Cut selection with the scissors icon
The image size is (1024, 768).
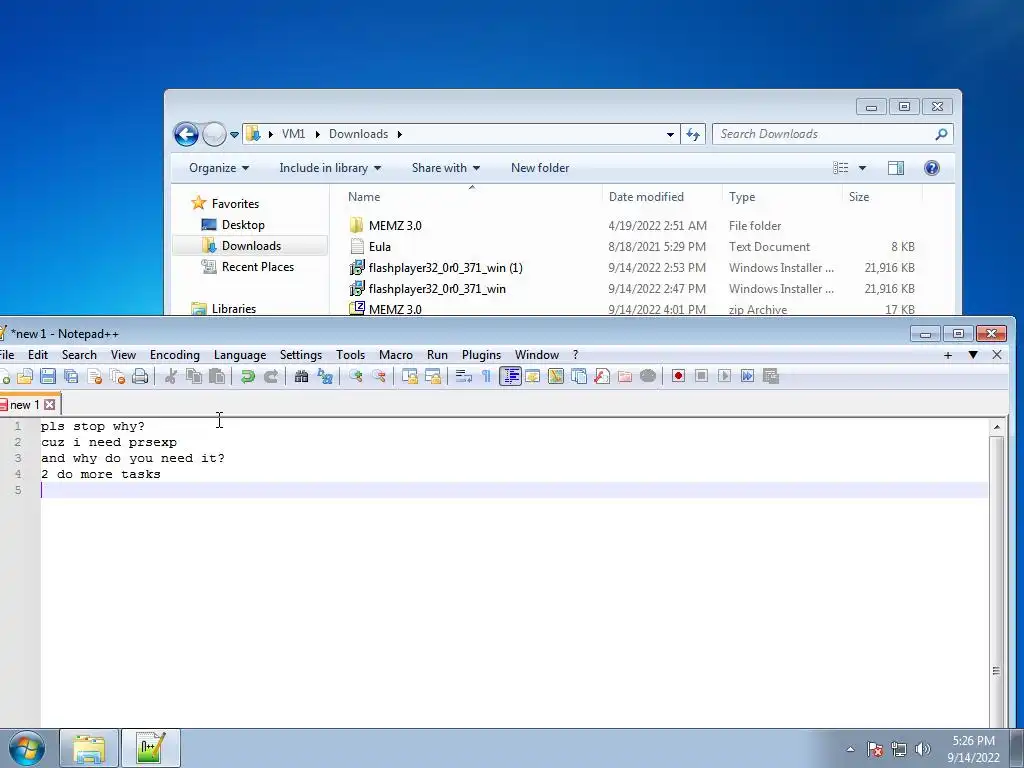point(171,376)
